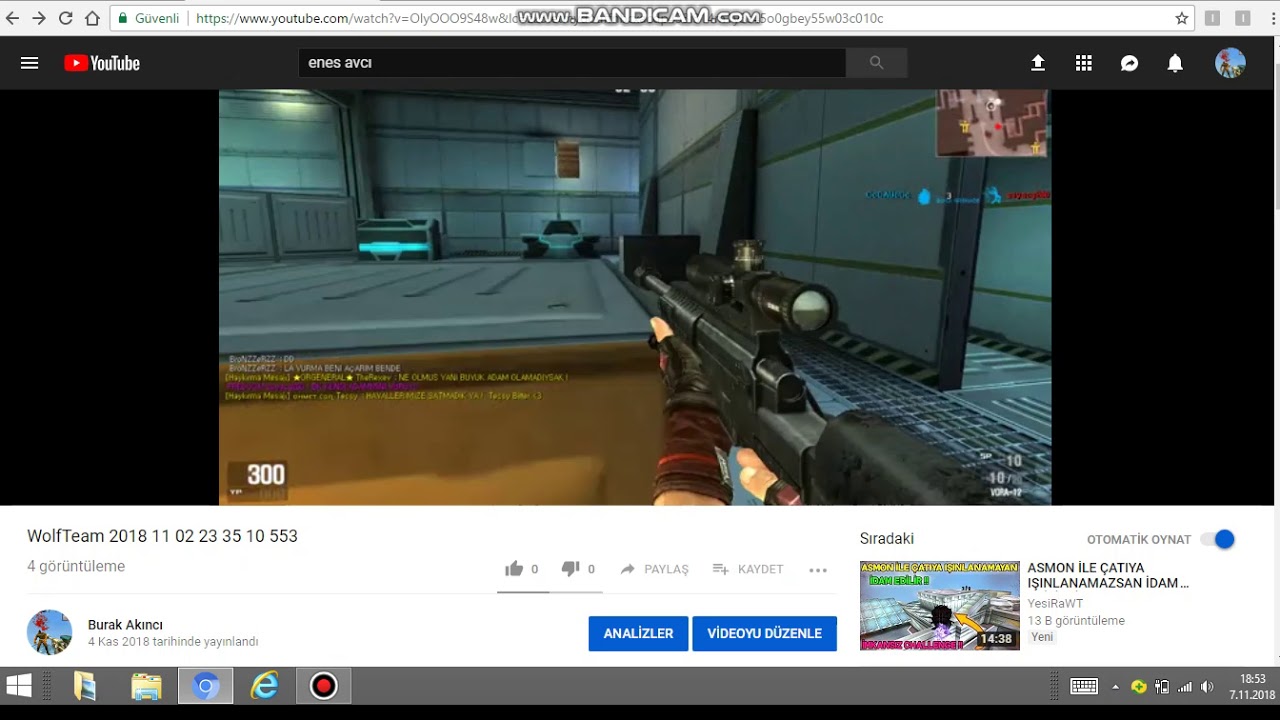Show hidden tray icons arrow
Screen dimensions: 1280x720
(1115, 687)
